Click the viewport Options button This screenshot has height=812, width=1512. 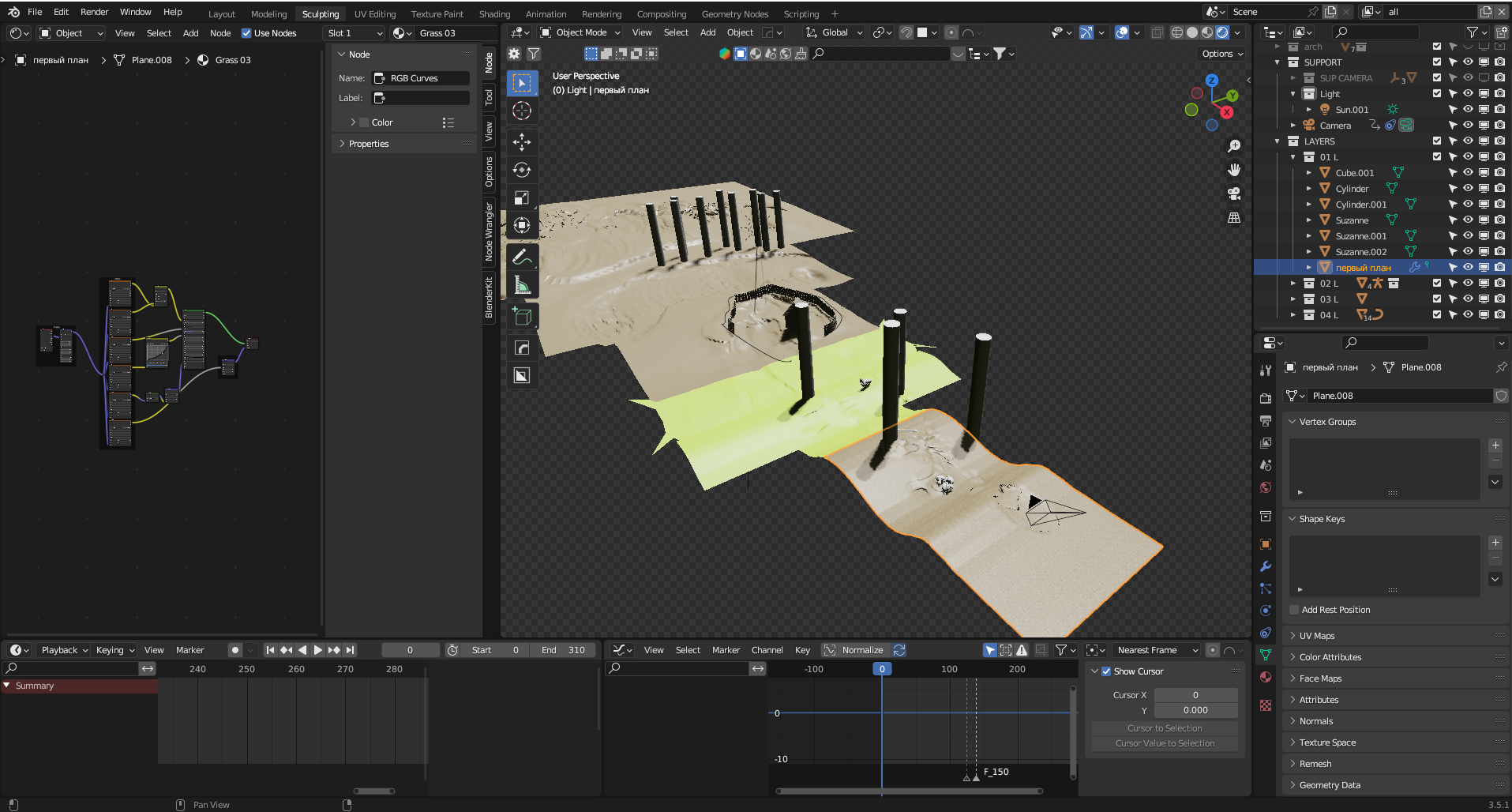(1222, 54)
